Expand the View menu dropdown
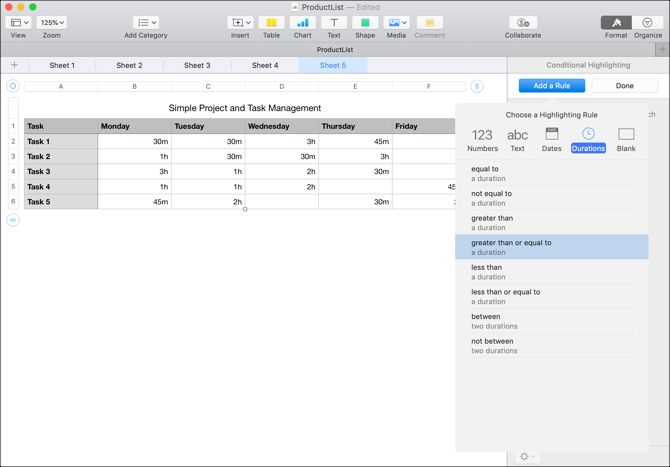Screen dimensions: 670x467 pyautogui.click(x=20, y=23)
